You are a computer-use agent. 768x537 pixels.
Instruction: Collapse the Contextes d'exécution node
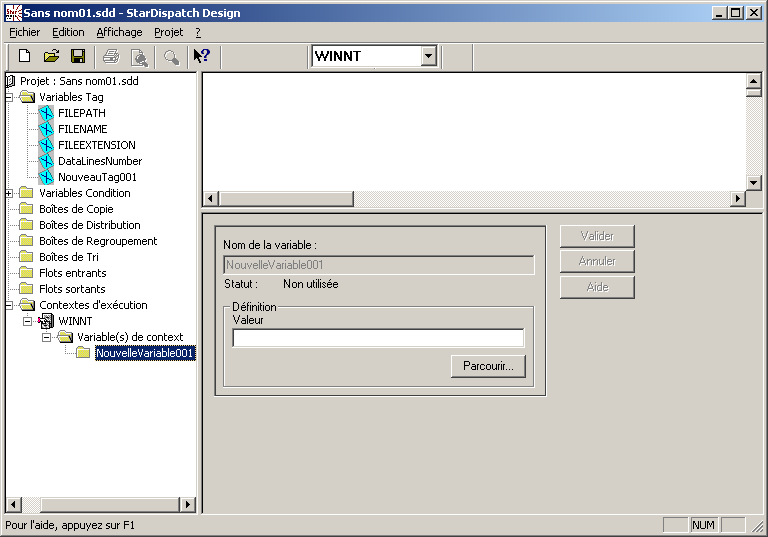click(10, 305)
